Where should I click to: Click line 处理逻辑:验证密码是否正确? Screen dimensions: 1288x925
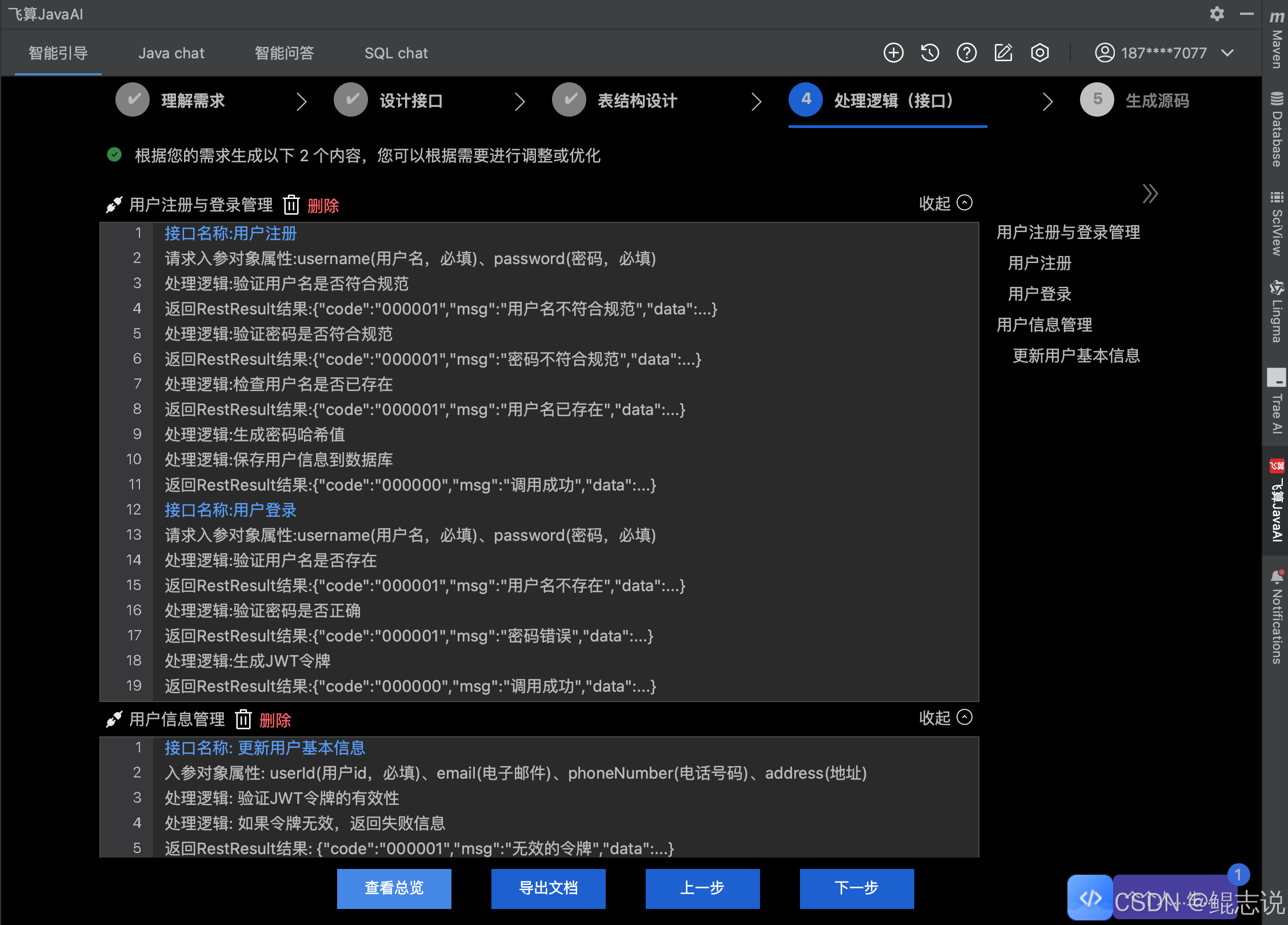263,611
